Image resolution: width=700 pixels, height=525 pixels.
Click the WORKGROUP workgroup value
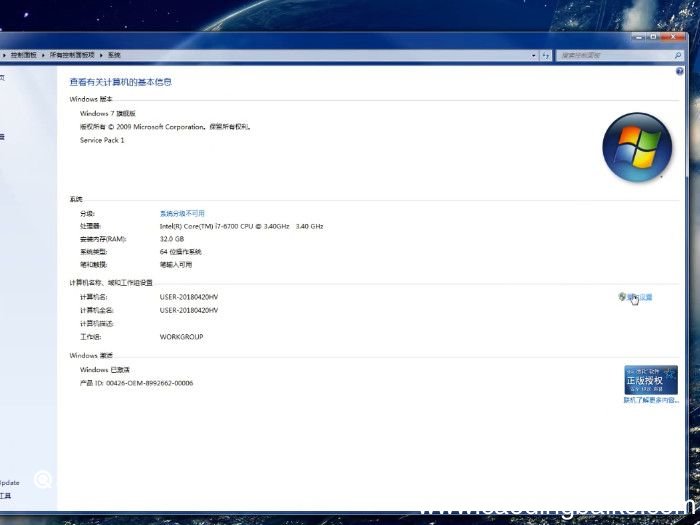point(182,337)
